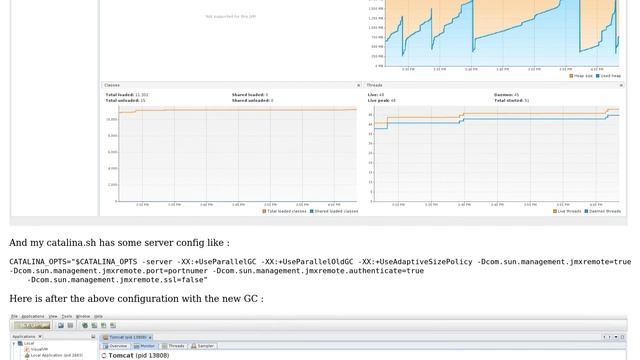Click the Threads panel title bar
Image resolution: width=640 pixels, height=360 pixels.
point(494,85)
